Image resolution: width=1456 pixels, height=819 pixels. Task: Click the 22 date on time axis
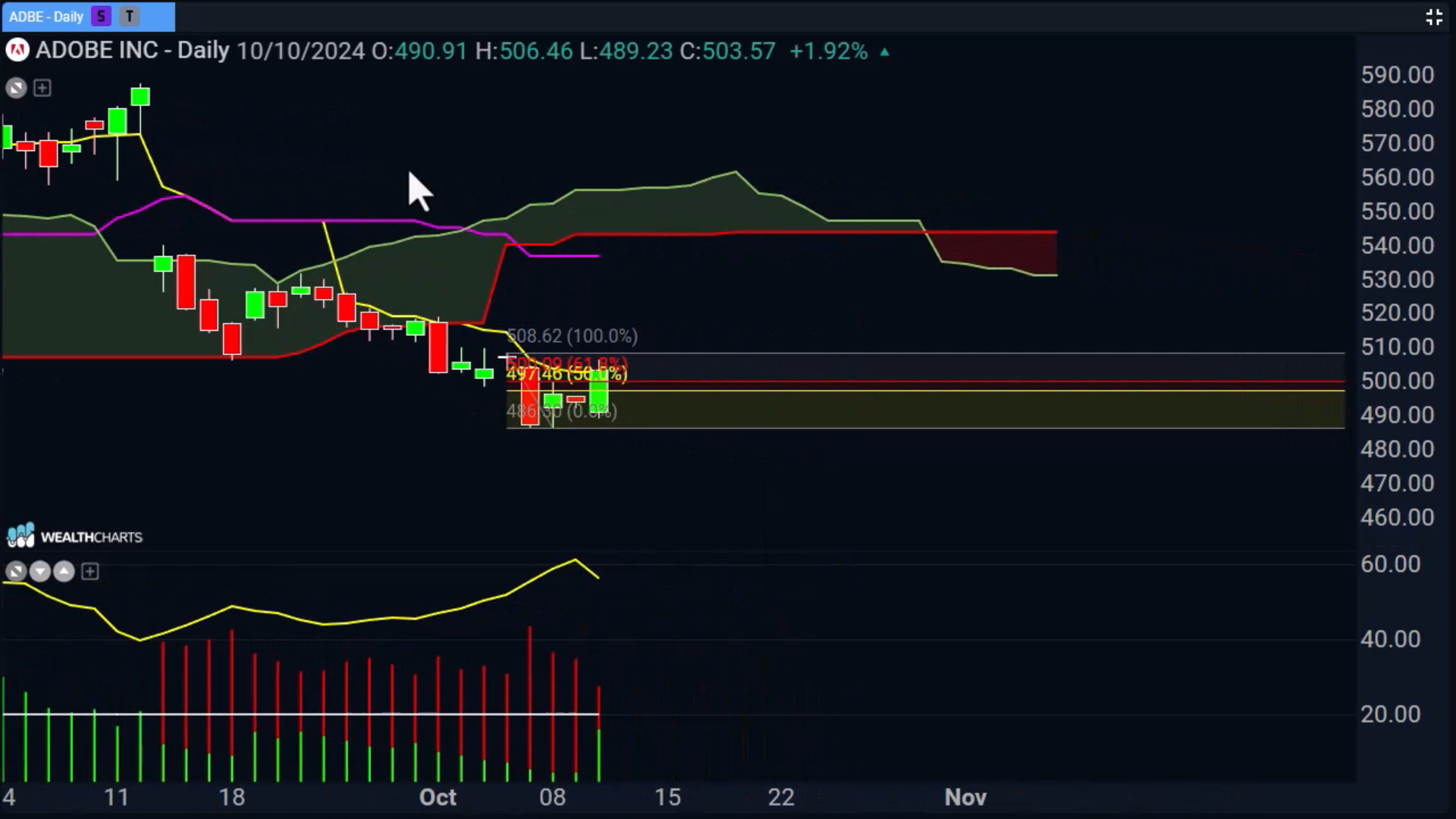pyautogui.click(x=781, y=798)
